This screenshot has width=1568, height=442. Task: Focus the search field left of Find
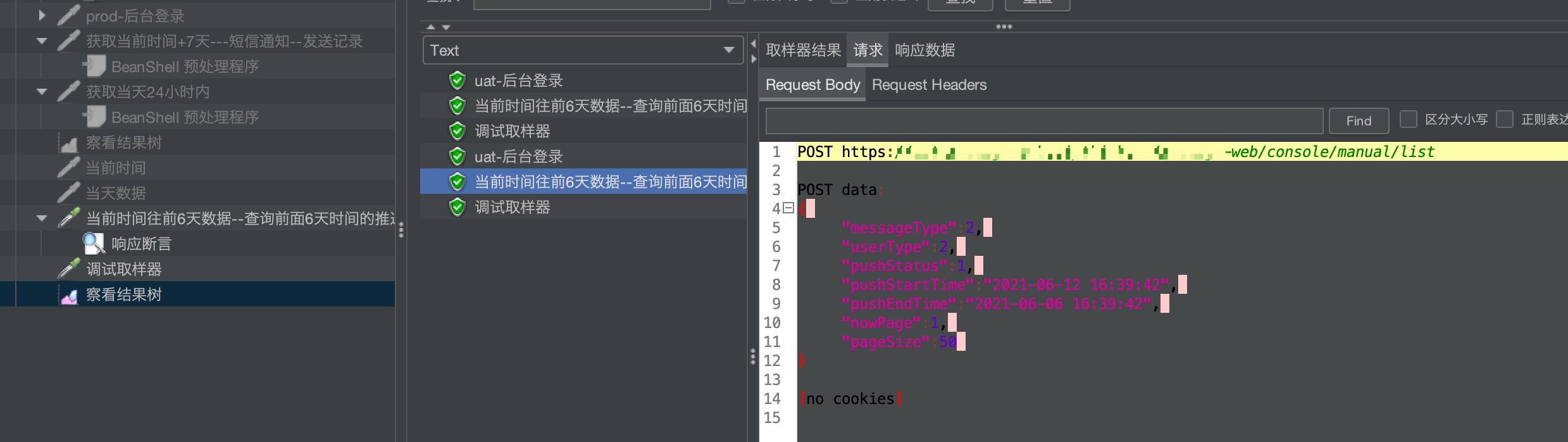1044,120
